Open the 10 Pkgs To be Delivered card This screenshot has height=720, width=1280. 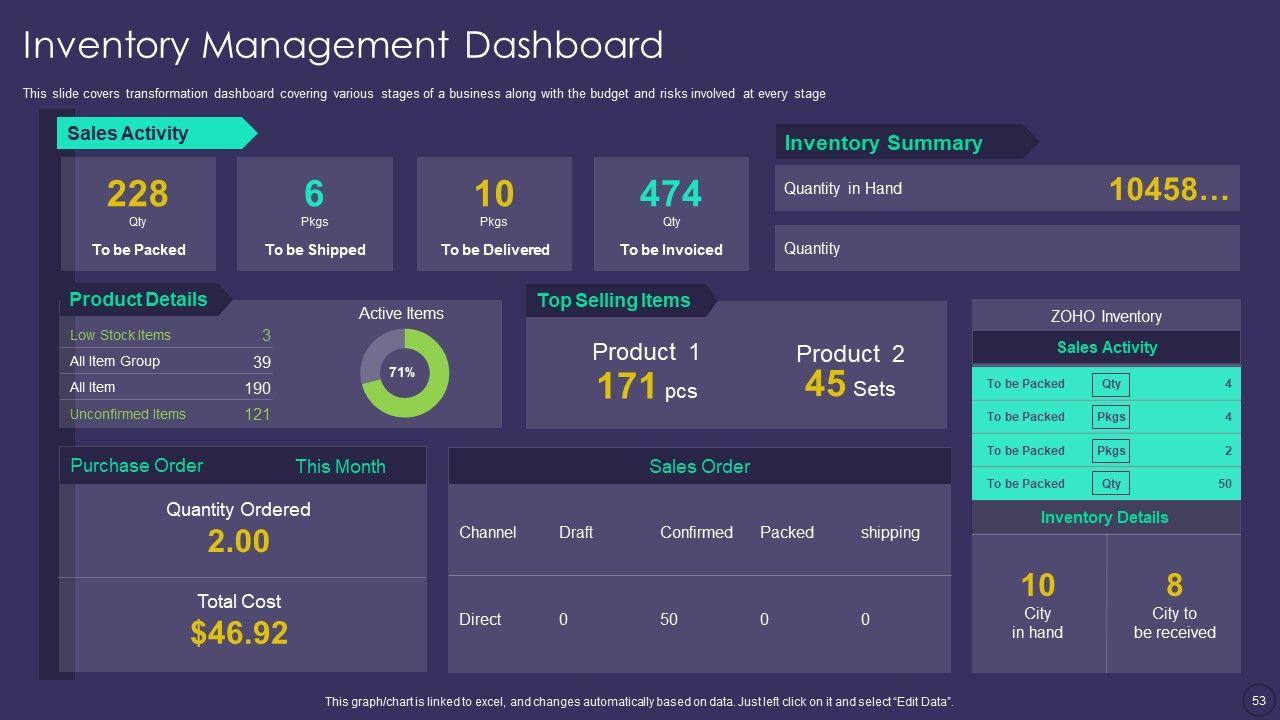pyautogui.click(x=494, y=214)
